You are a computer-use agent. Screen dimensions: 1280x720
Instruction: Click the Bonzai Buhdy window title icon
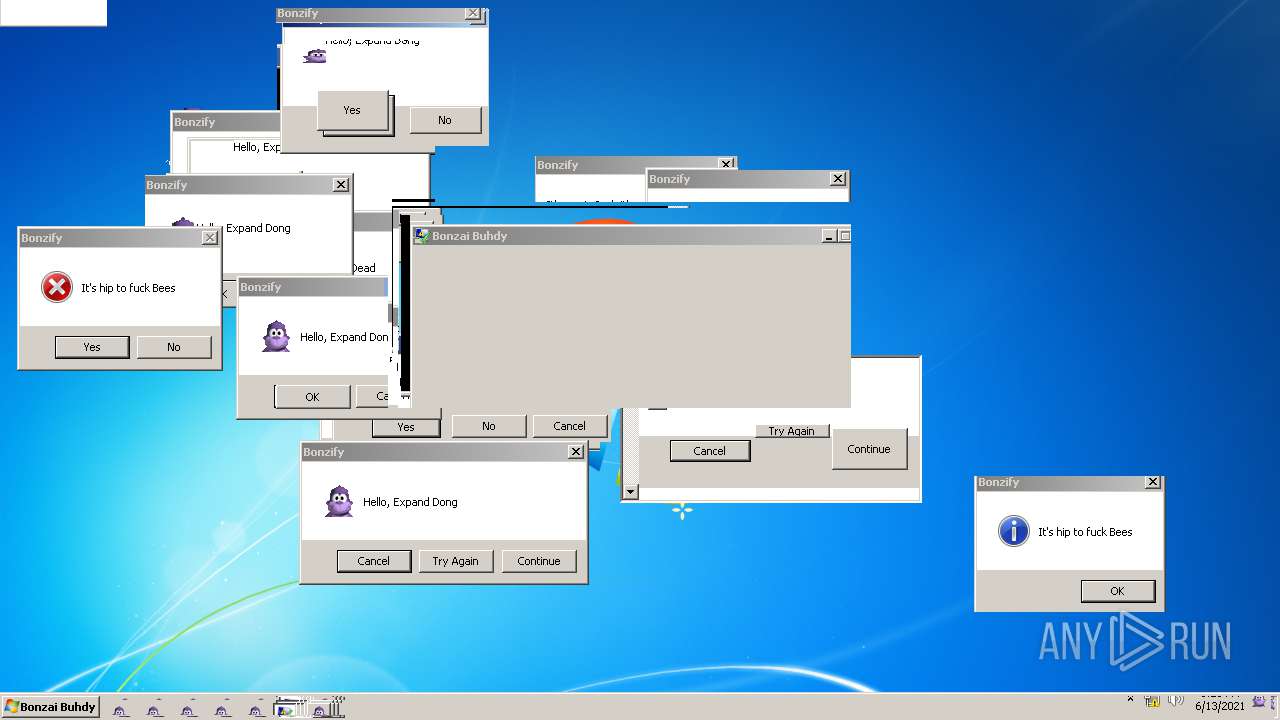click(x=422, y=236)
